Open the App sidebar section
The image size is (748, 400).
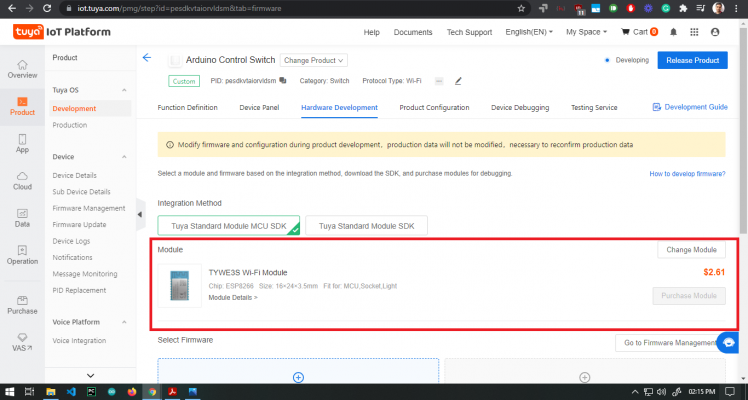pyautogui.click(x=22, y=144)
